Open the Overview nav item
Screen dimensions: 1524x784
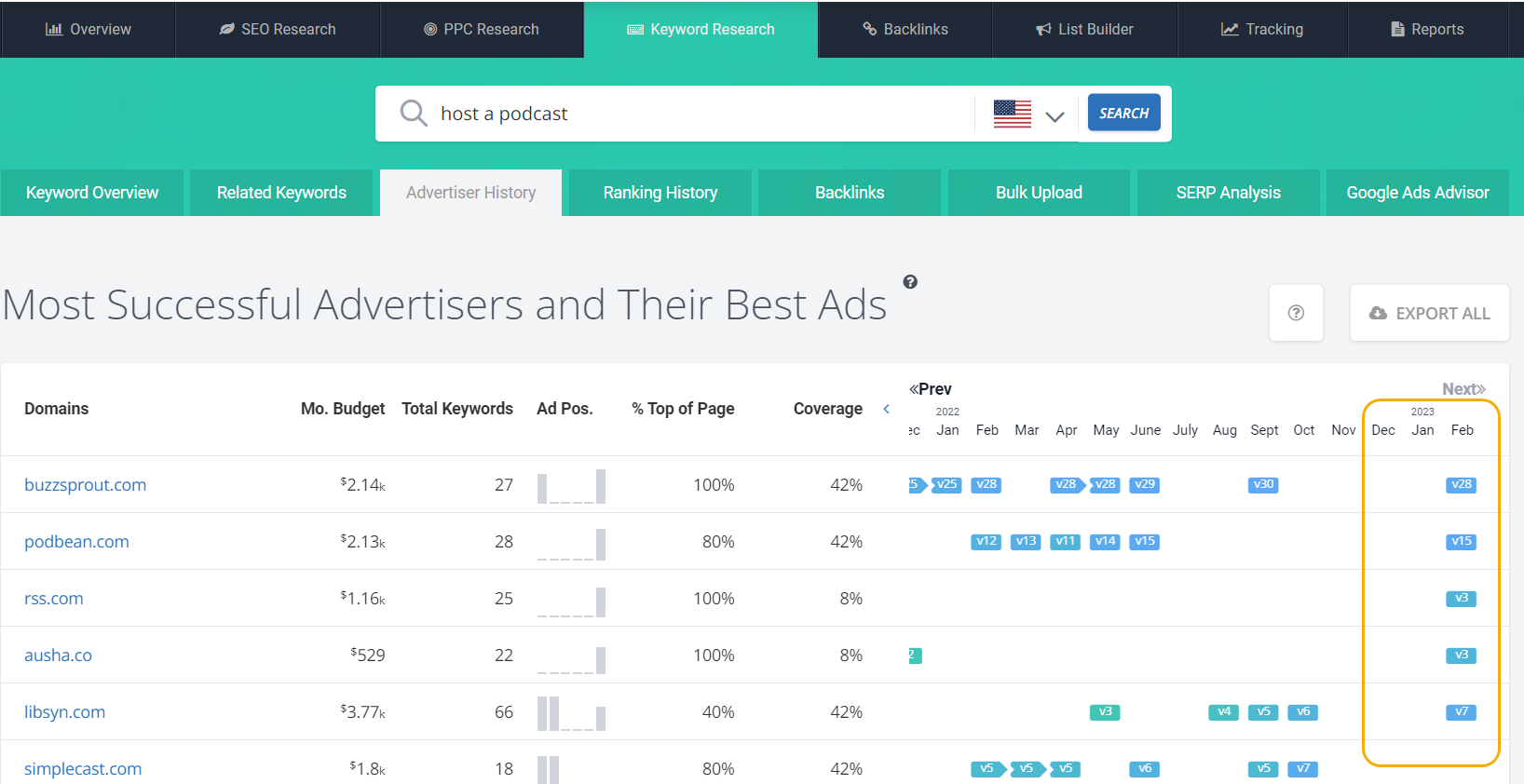[x=88, y=30]
